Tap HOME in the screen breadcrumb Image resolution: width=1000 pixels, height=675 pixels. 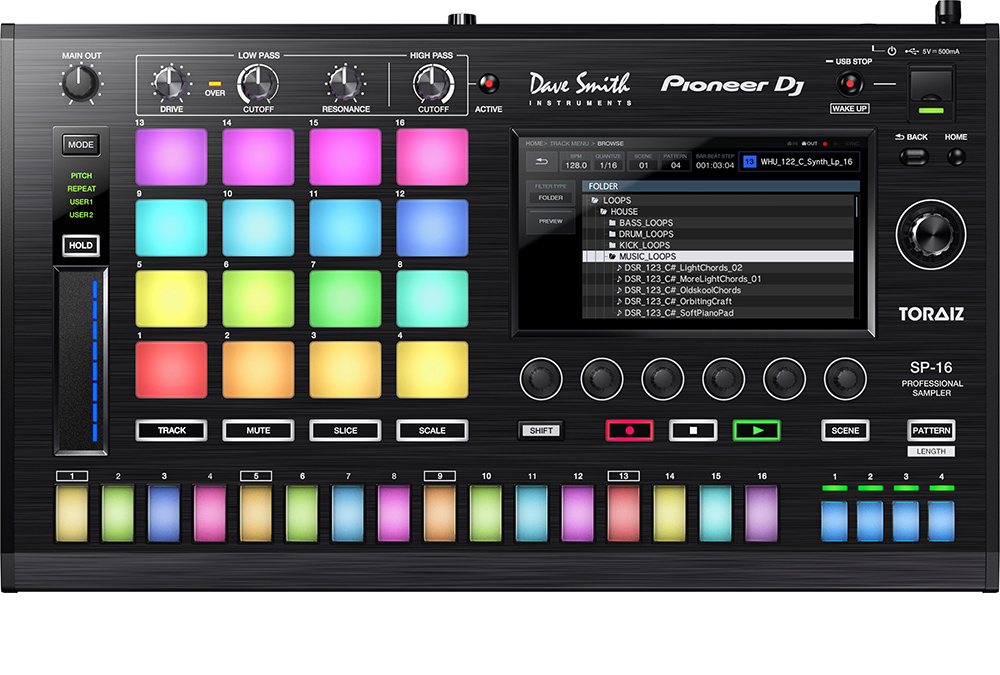(x=535, y=144)
